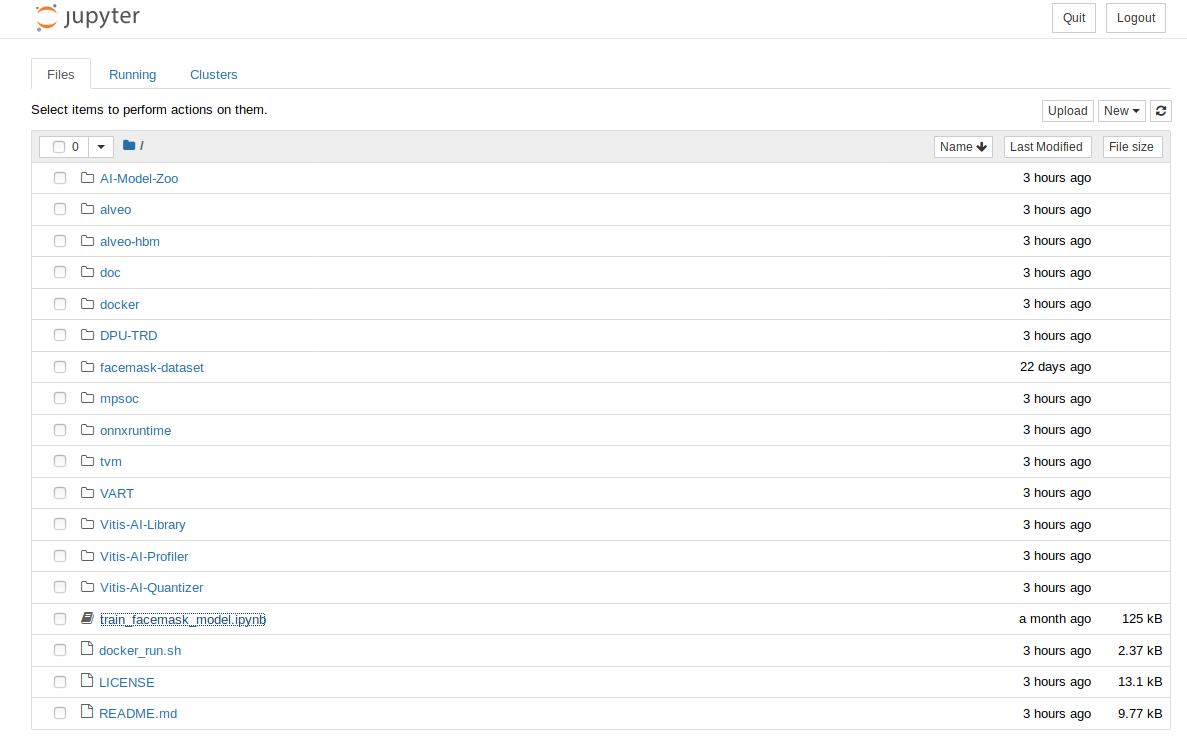The image size is (1187, 744).
Task: Refresh the notebook file list
Action: pos(1161,111)
